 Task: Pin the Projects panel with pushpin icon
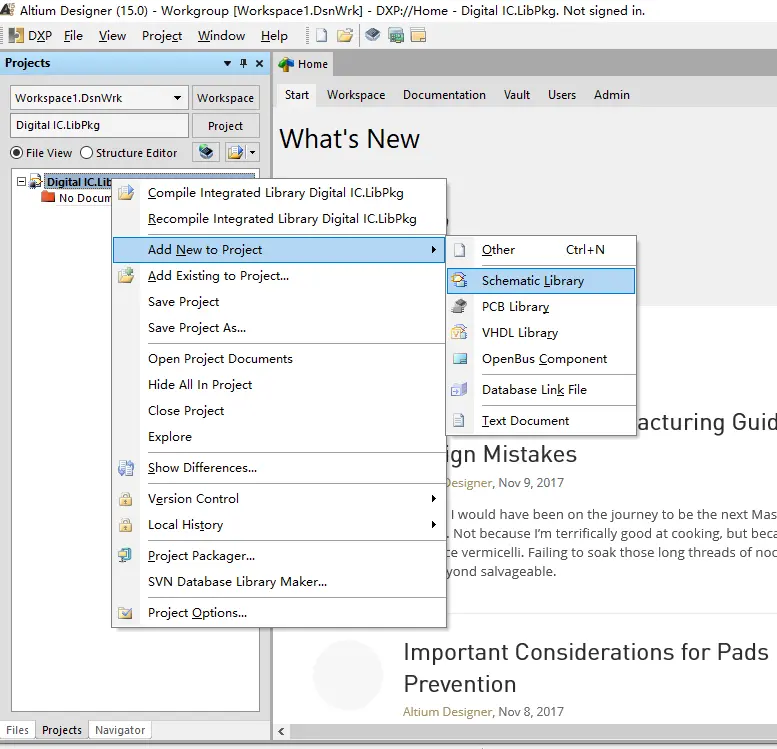(242, 64)
